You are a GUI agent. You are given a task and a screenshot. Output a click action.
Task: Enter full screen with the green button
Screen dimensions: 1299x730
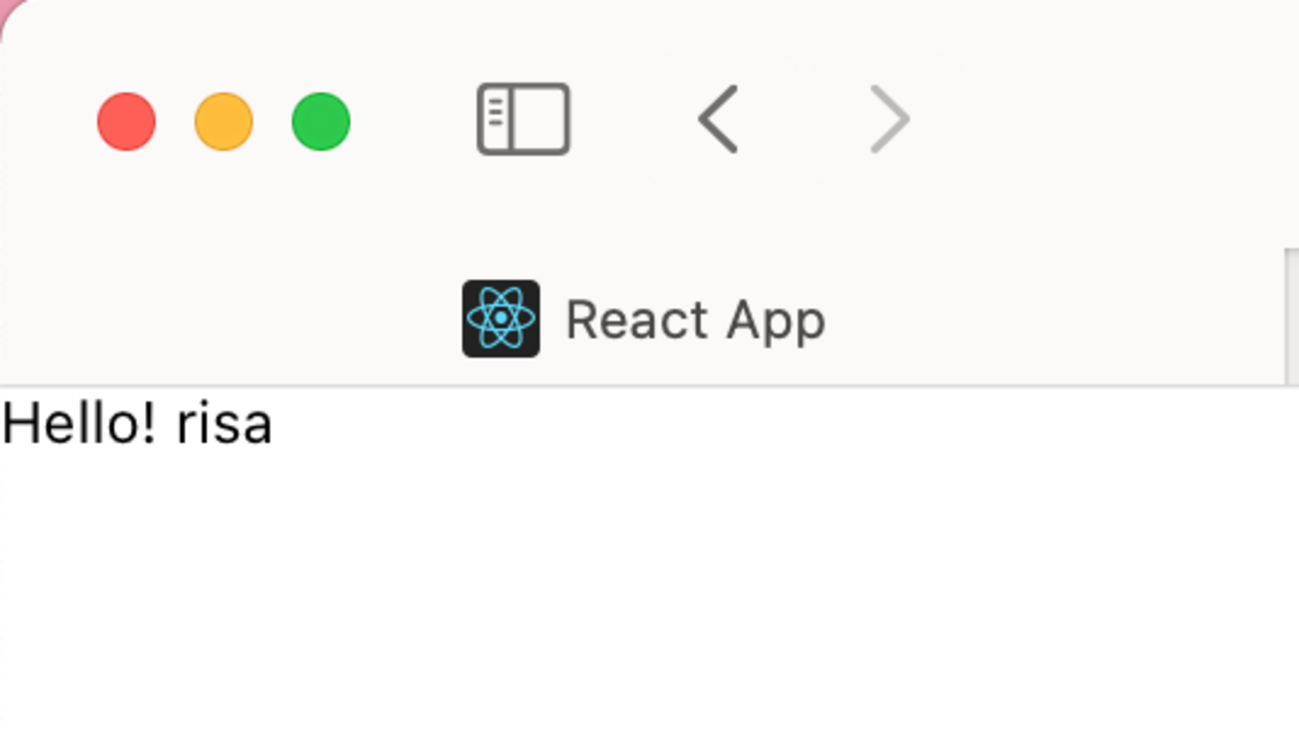[321, 122]
